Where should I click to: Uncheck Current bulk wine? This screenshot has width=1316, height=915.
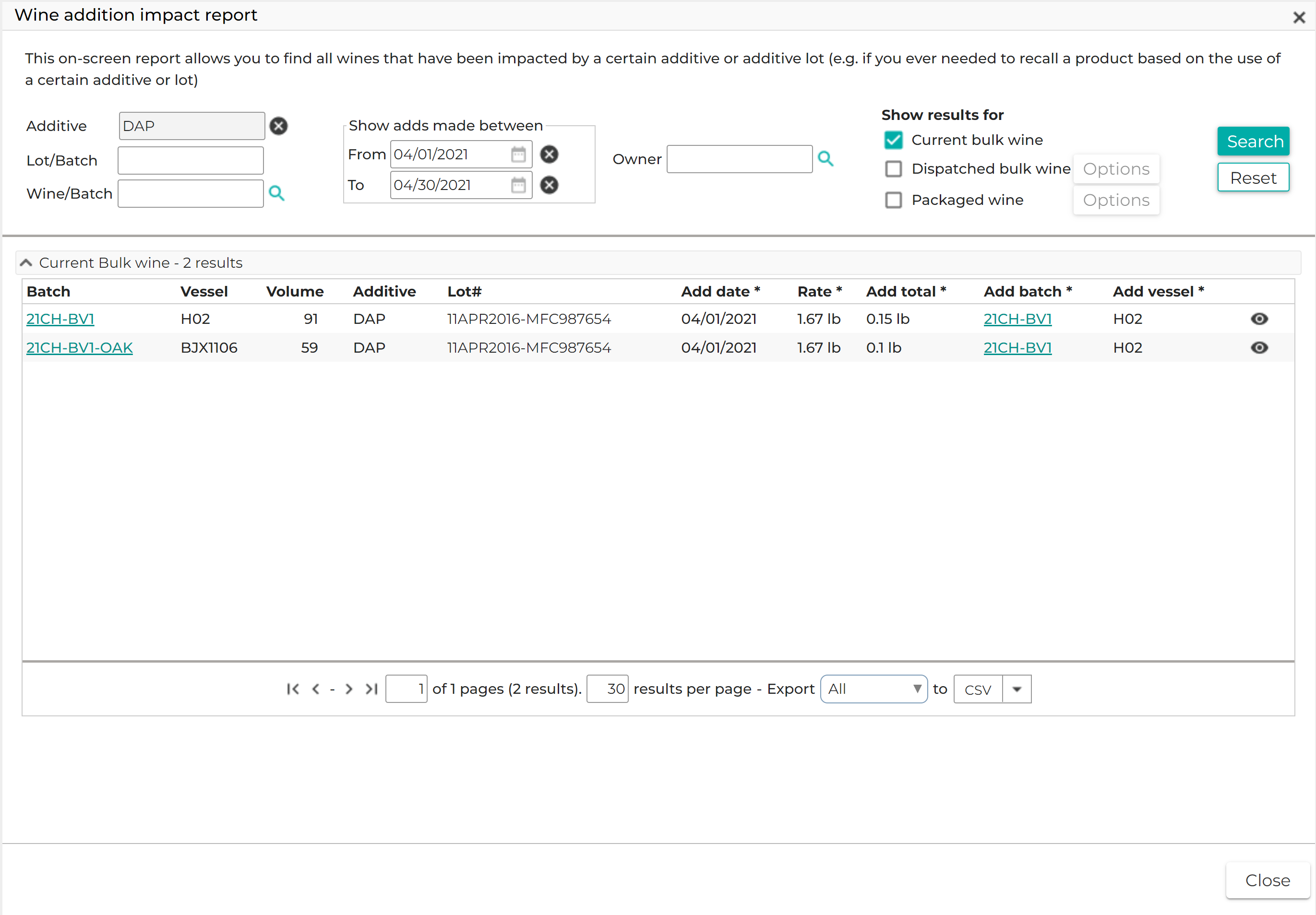[893, 141]
